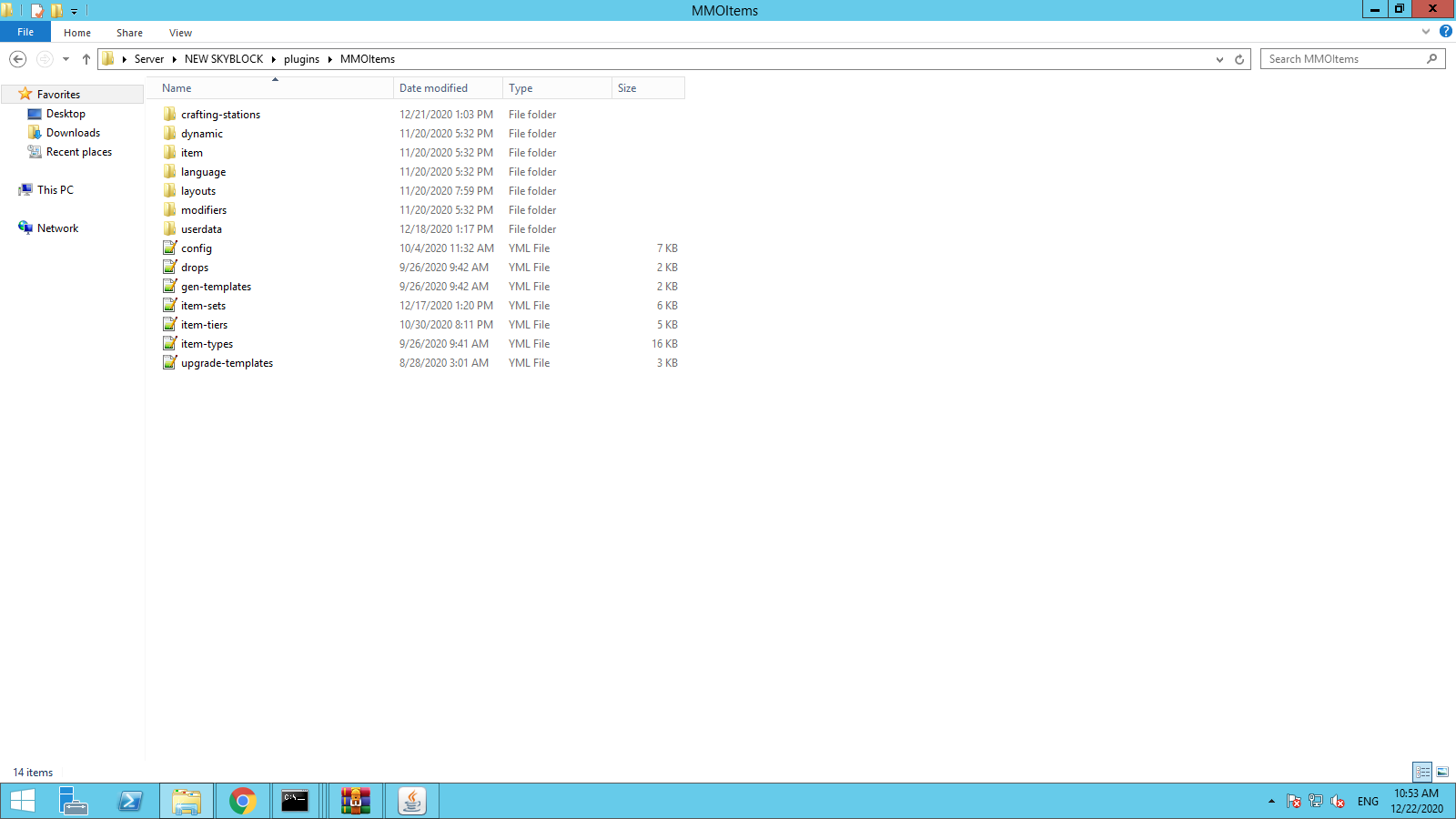Navigate to plugins in breadcrumb
This screenshot has height=819, width=1456.
pos(301,59)
